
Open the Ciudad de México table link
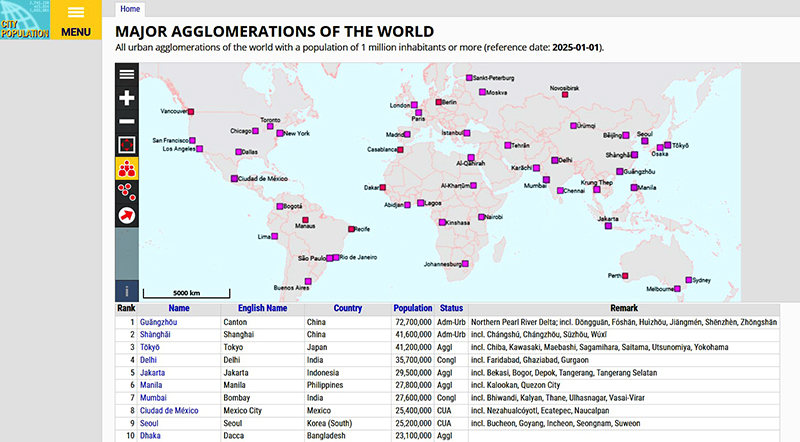(172, 409)
